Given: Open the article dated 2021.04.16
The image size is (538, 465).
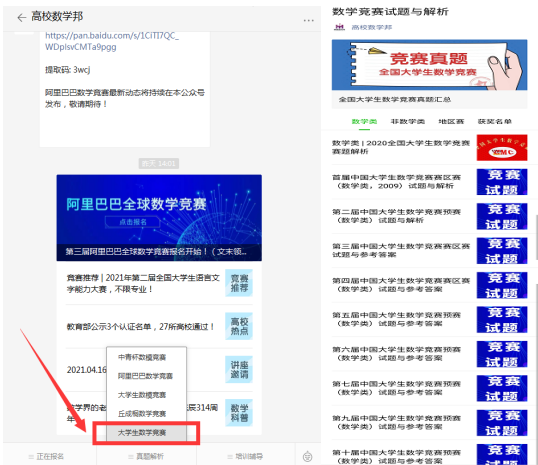Looking at the screenshot, I should pyautogui.click(x=86, y=370).
